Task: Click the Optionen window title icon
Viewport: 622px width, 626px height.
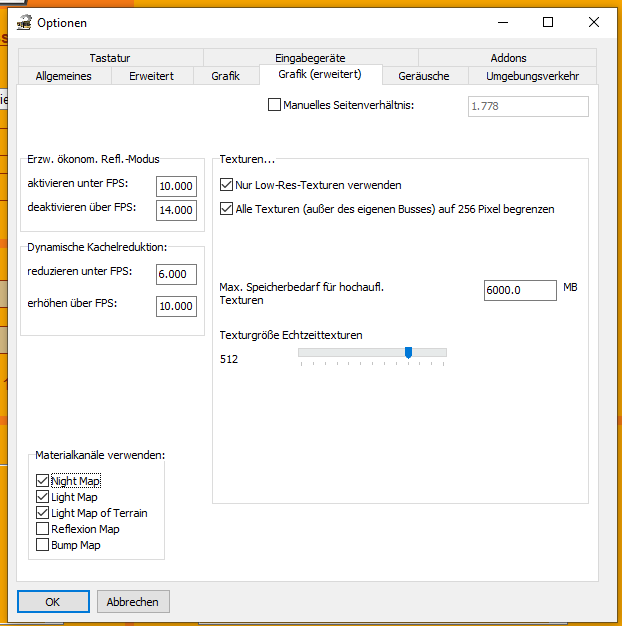Action: 24,22
